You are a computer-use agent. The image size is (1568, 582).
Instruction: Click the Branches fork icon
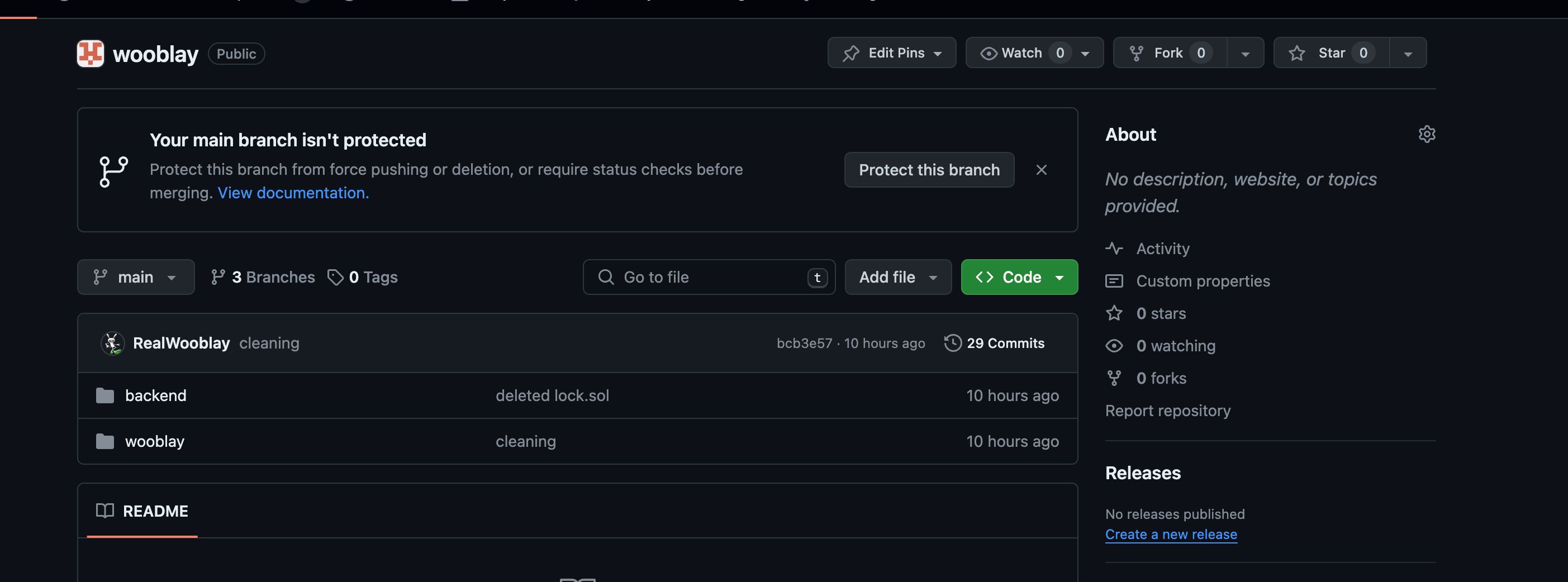coord(218,278)
